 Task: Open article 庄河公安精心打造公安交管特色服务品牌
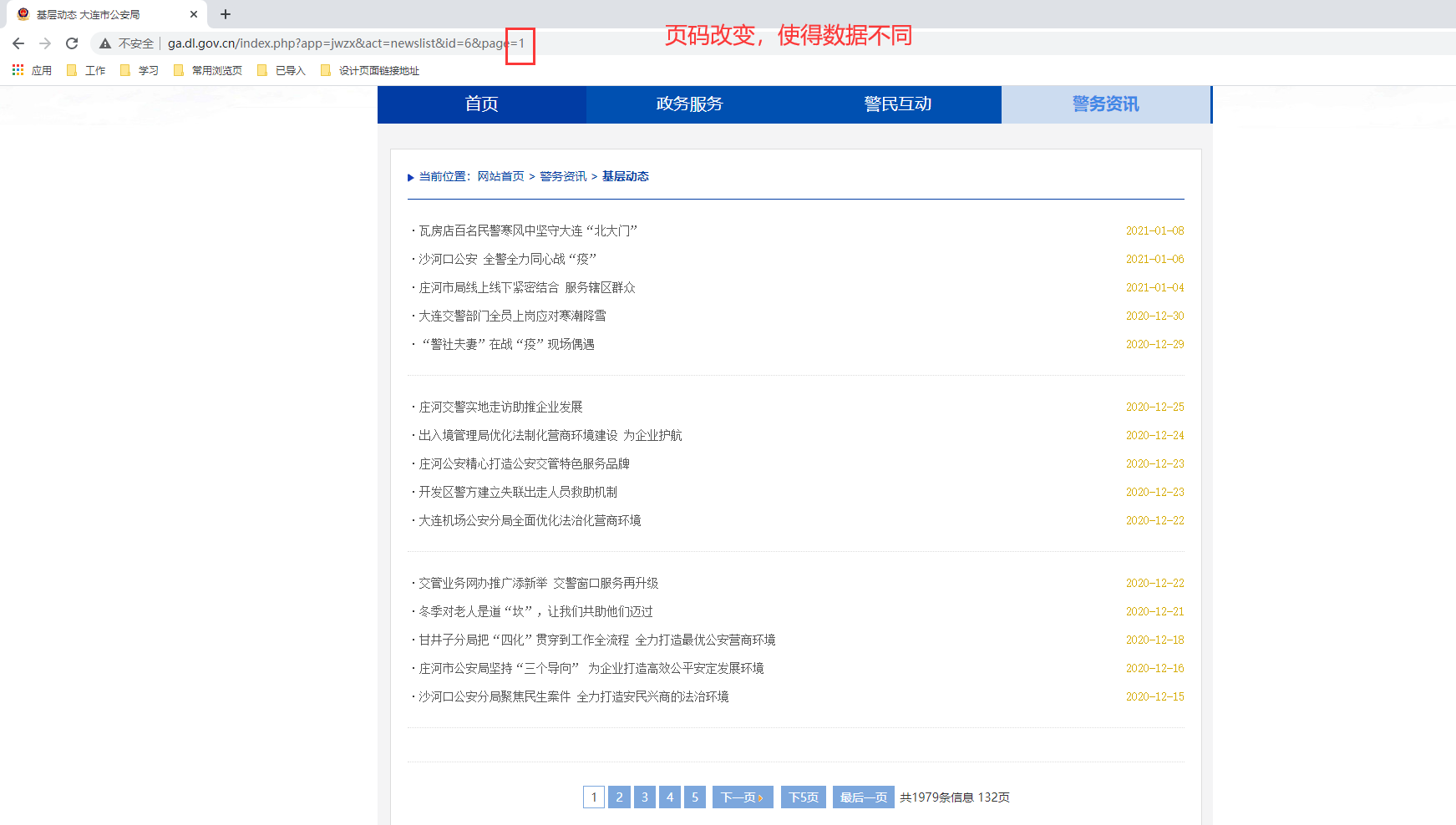pyautogui.click(x=524, y=463)
